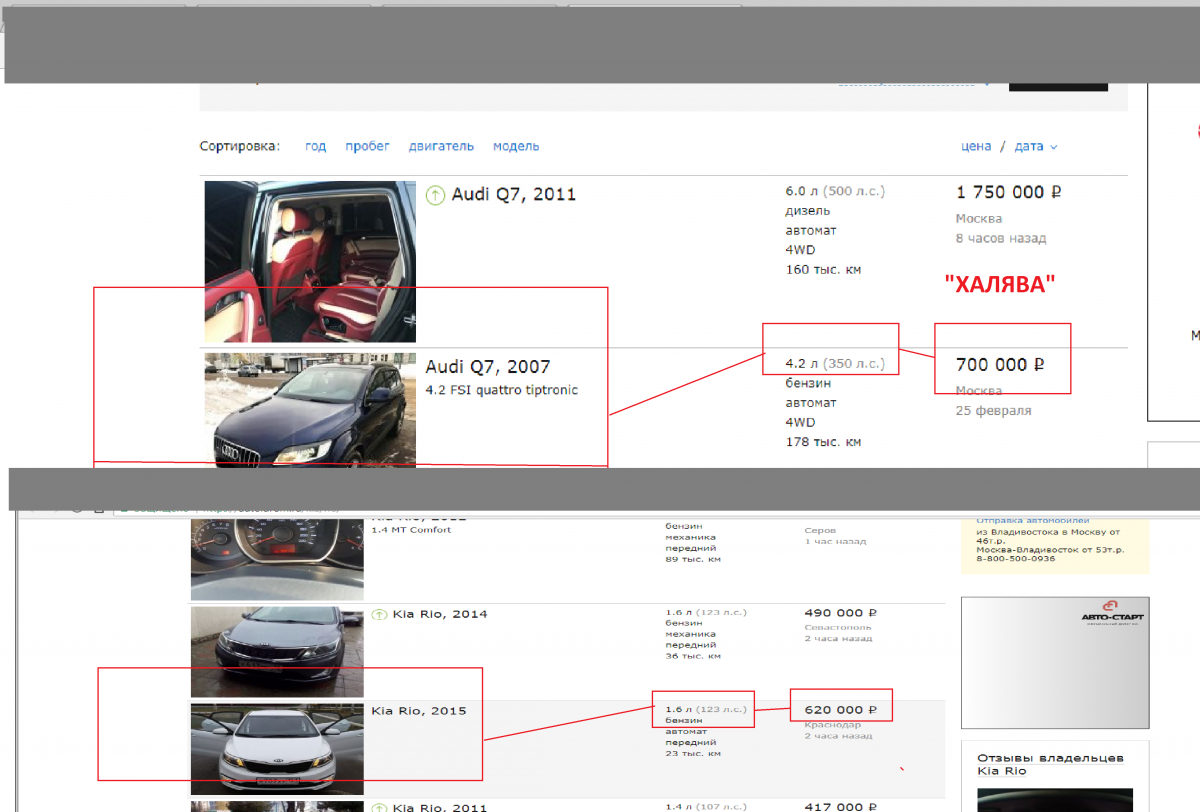
Task: Click the green arrow icon beside Kia Rio, 2014
Action: pos(380,614)
